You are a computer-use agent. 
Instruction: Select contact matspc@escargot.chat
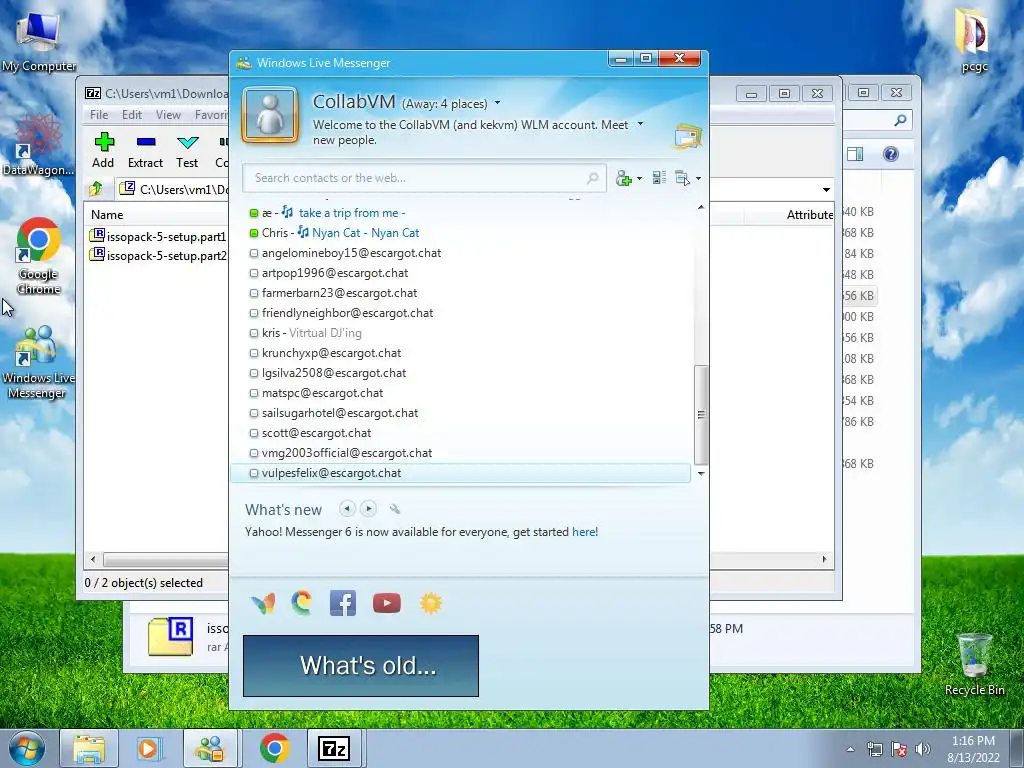[460, 393]
